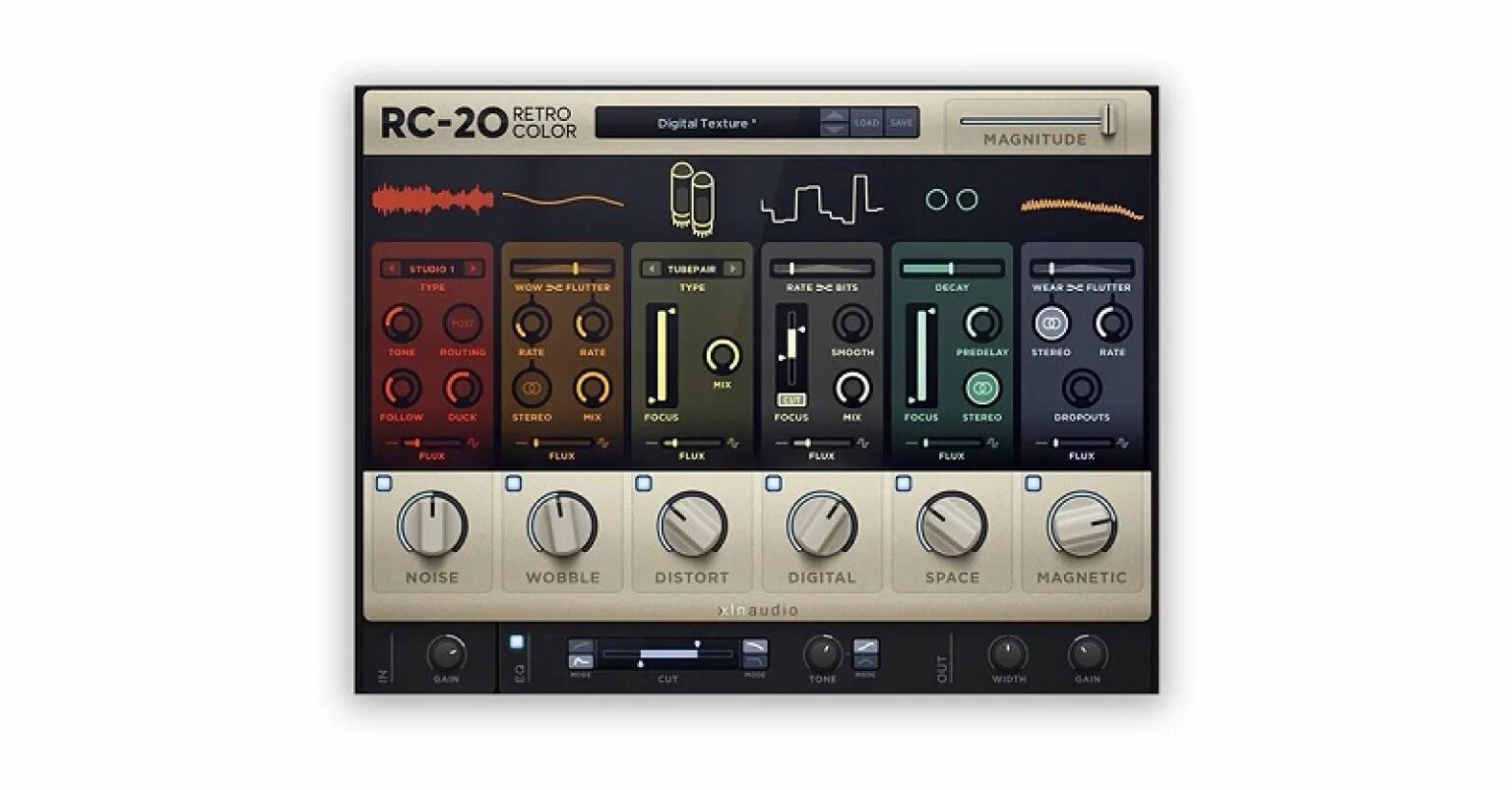Click the Noise Tone knob
This screenshot has height=790, width=1512.
402,323
